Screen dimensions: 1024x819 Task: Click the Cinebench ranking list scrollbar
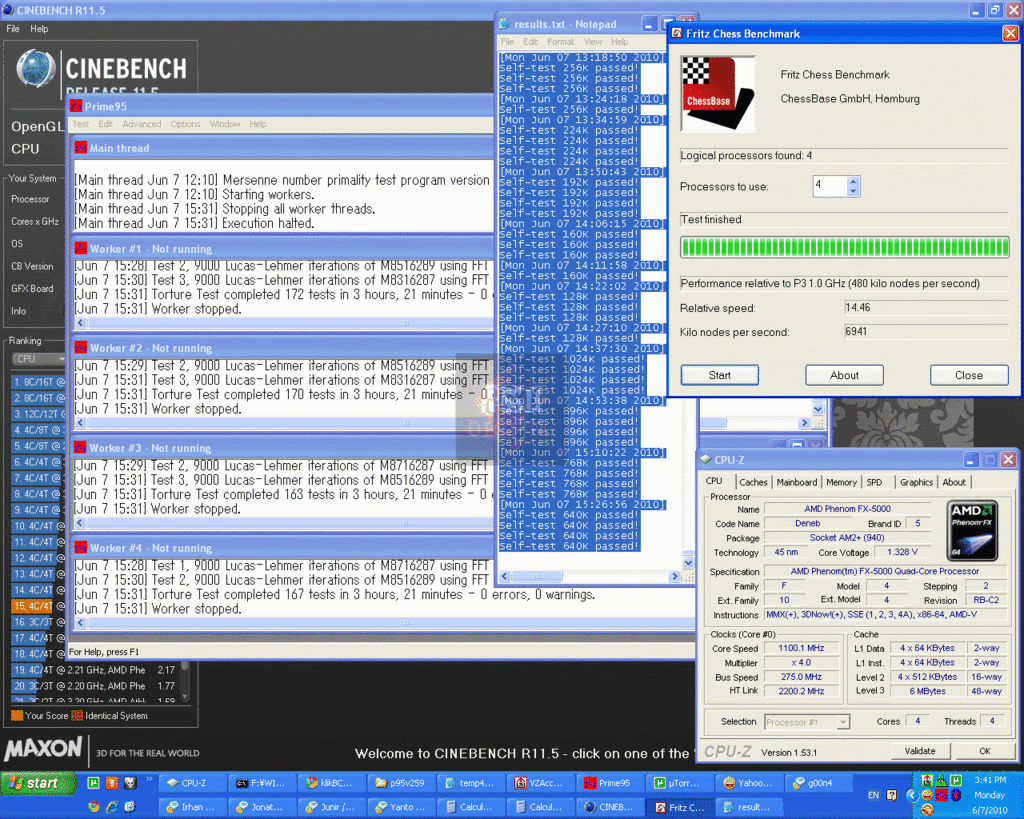point(185,681)
